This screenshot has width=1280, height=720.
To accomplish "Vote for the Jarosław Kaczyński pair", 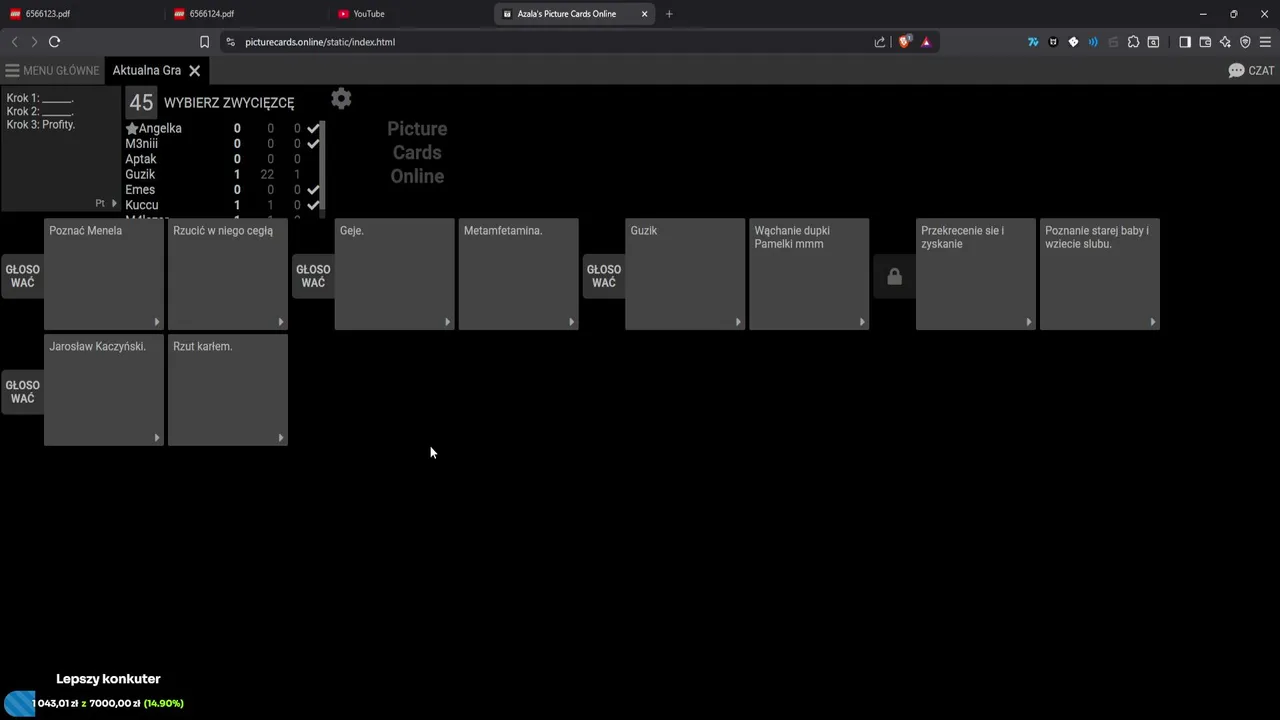I will pyautogui.click(x=21, y=392).
